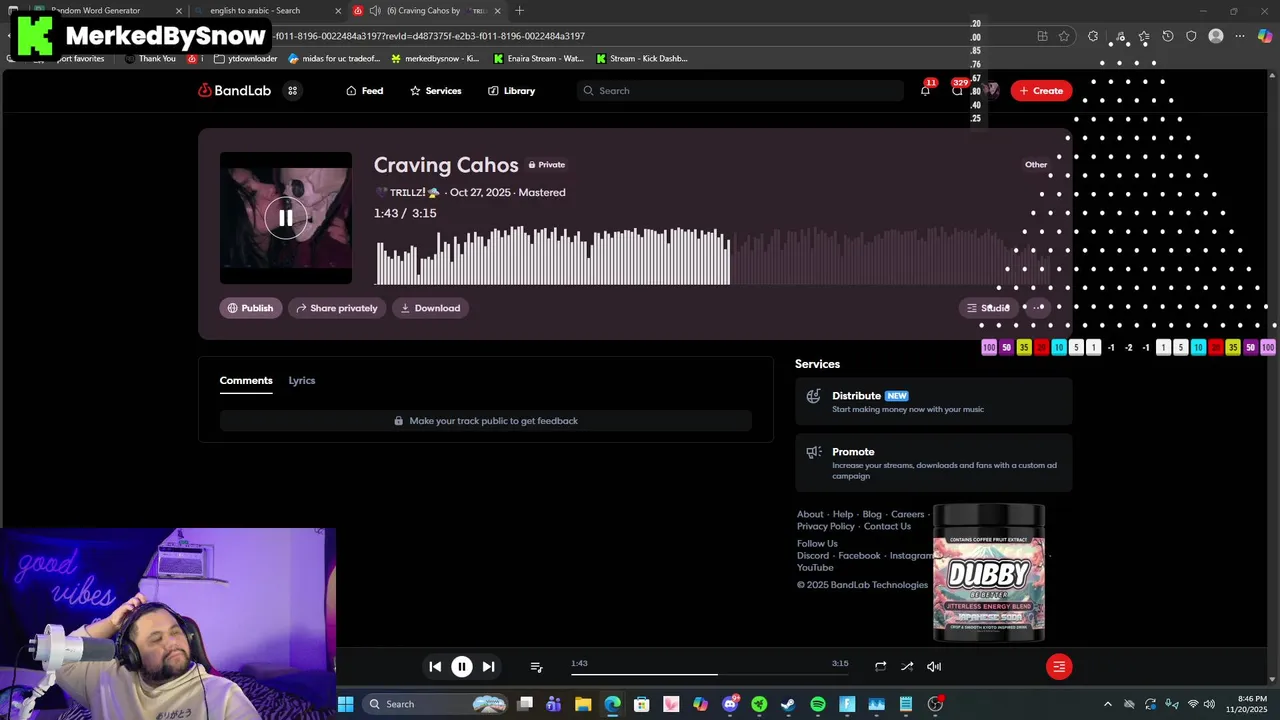Click the volume icon in player bar
The image size is (1280, 720).
[x=934, y=666]
